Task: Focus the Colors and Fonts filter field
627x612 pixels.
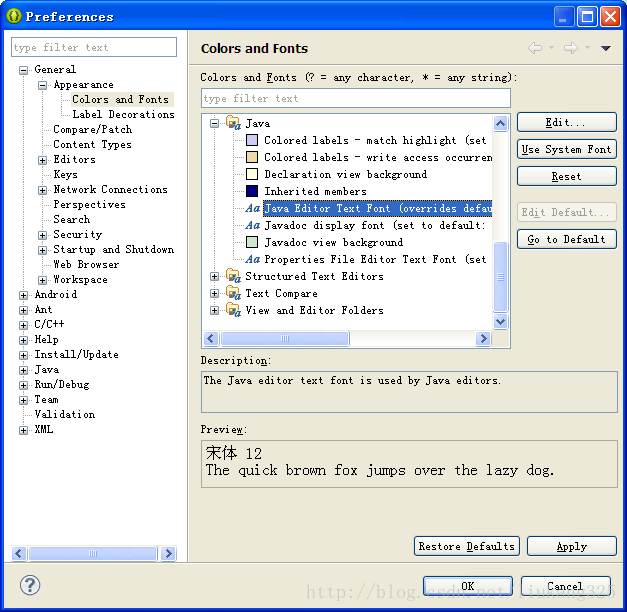Action: click(x=356, y=98)
